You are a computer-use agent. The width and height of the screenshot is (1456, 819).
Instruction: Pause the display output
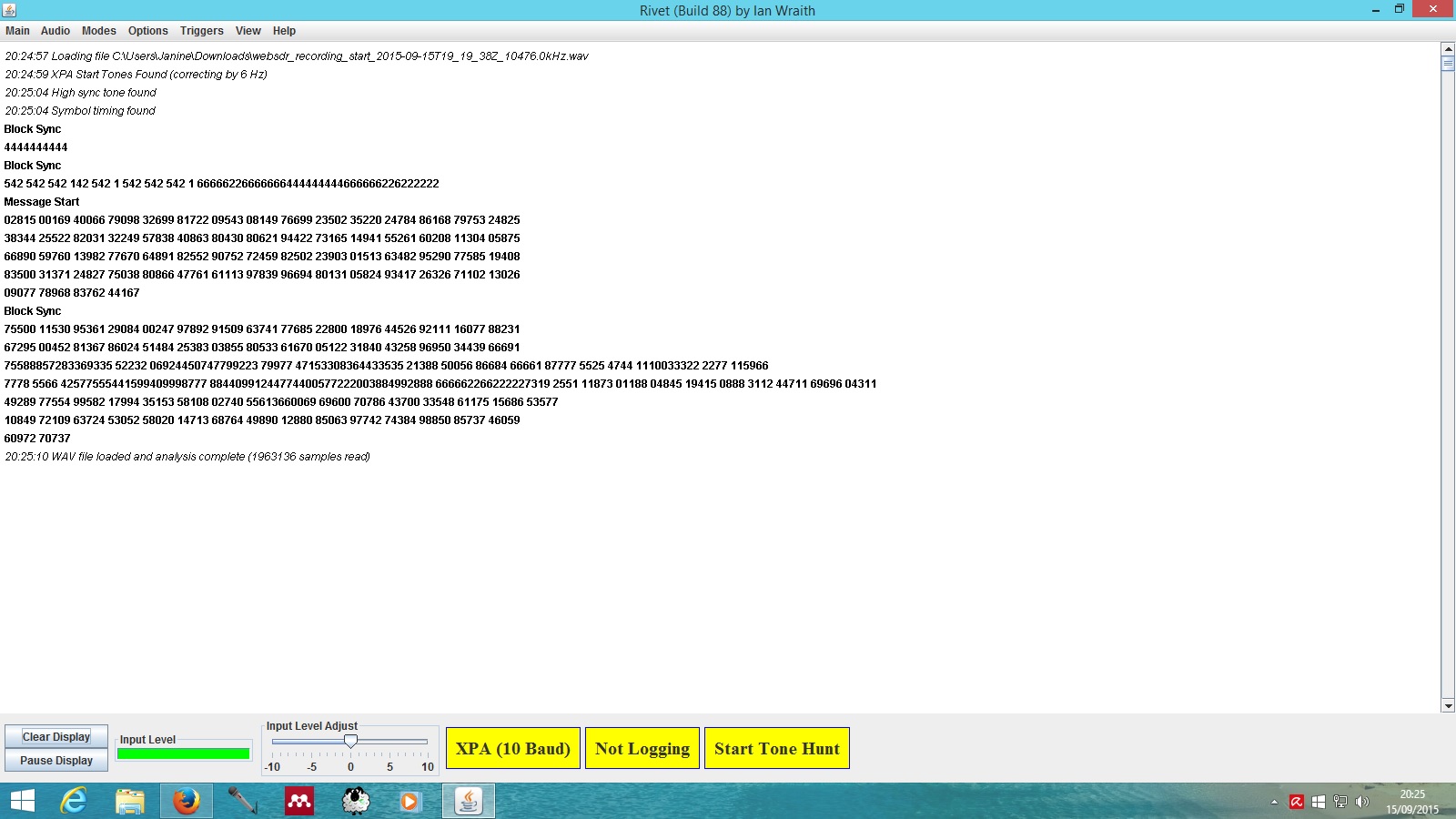pyautogui.click(x=56, y=761)
